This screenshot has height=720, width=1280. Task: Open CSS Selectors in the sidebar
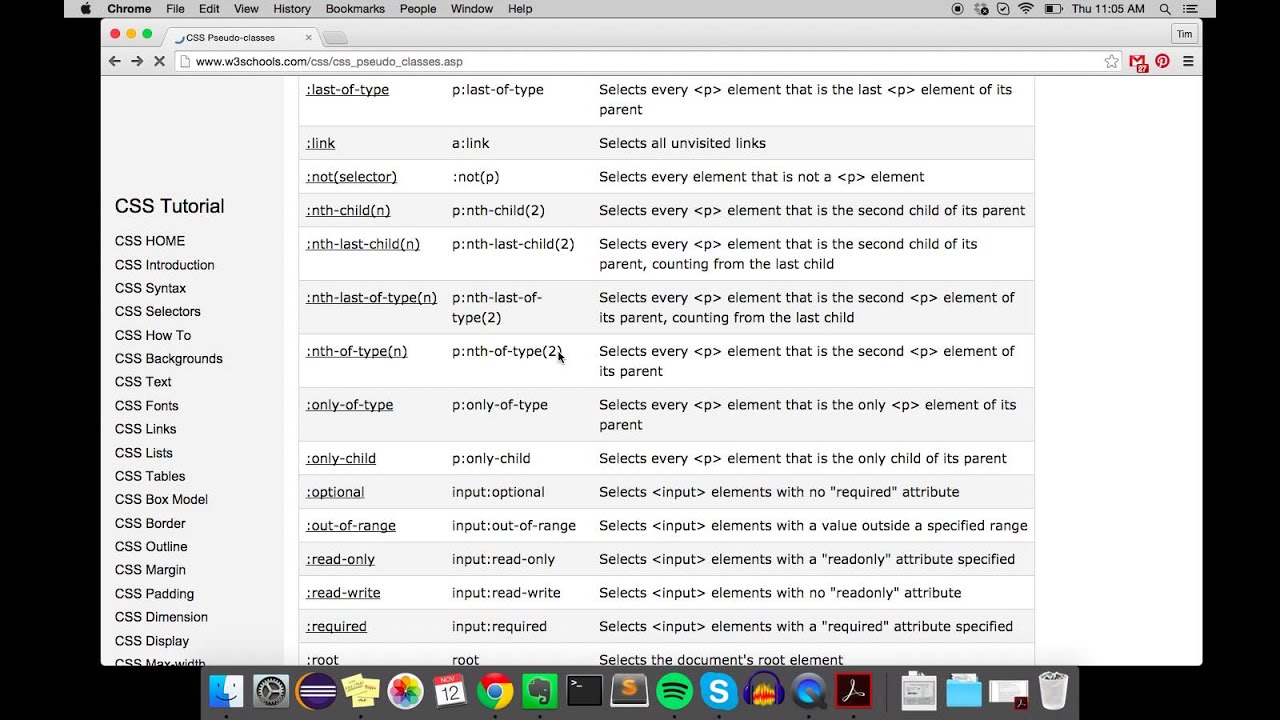coord(158,312)
